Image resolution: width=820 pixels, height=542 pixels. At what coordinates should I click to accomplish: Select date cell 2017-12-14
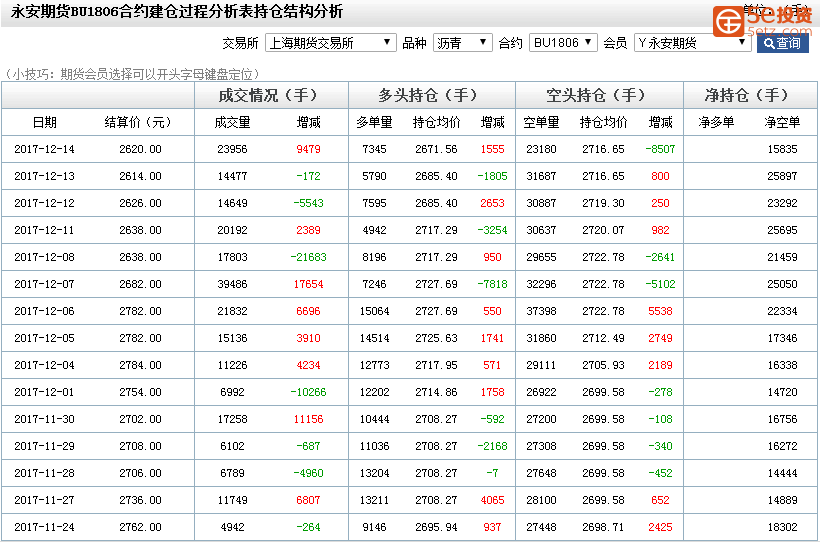tap(44, 149)
